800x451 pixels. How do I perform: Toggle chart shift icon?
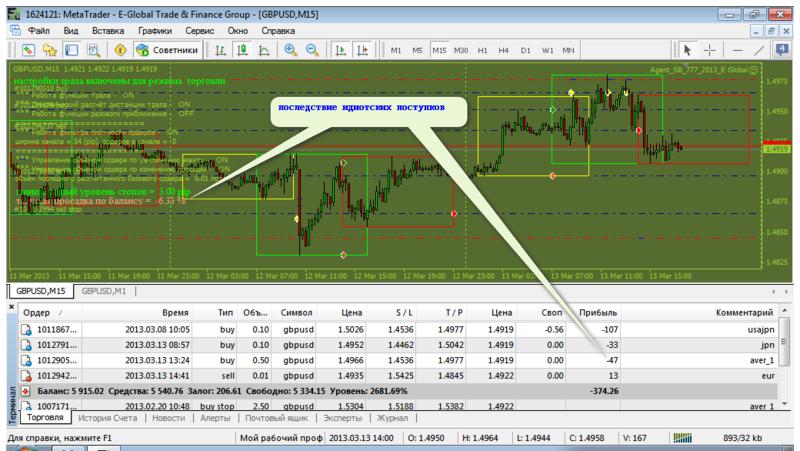click(362, 50)
